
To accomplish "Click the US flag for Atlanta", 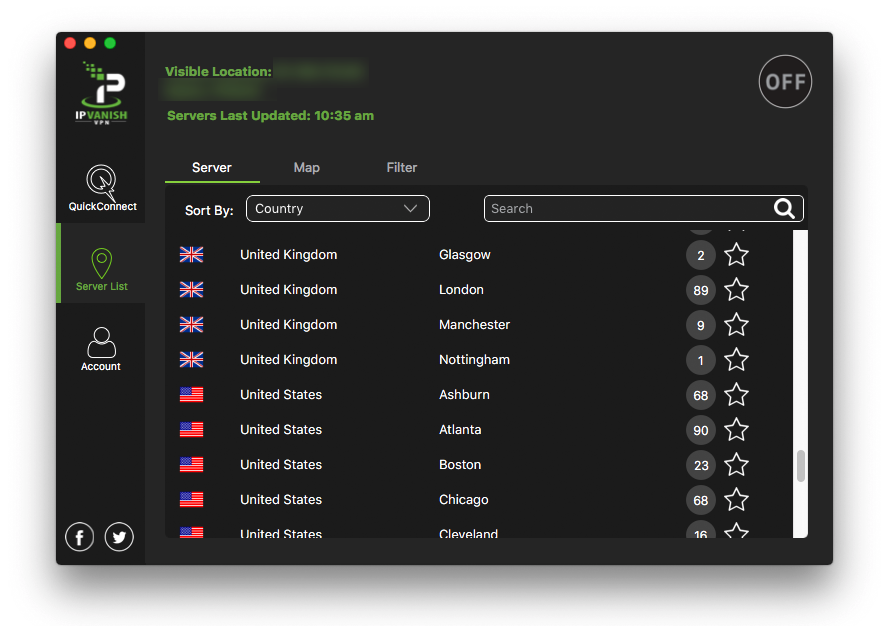I will point(192,430).
